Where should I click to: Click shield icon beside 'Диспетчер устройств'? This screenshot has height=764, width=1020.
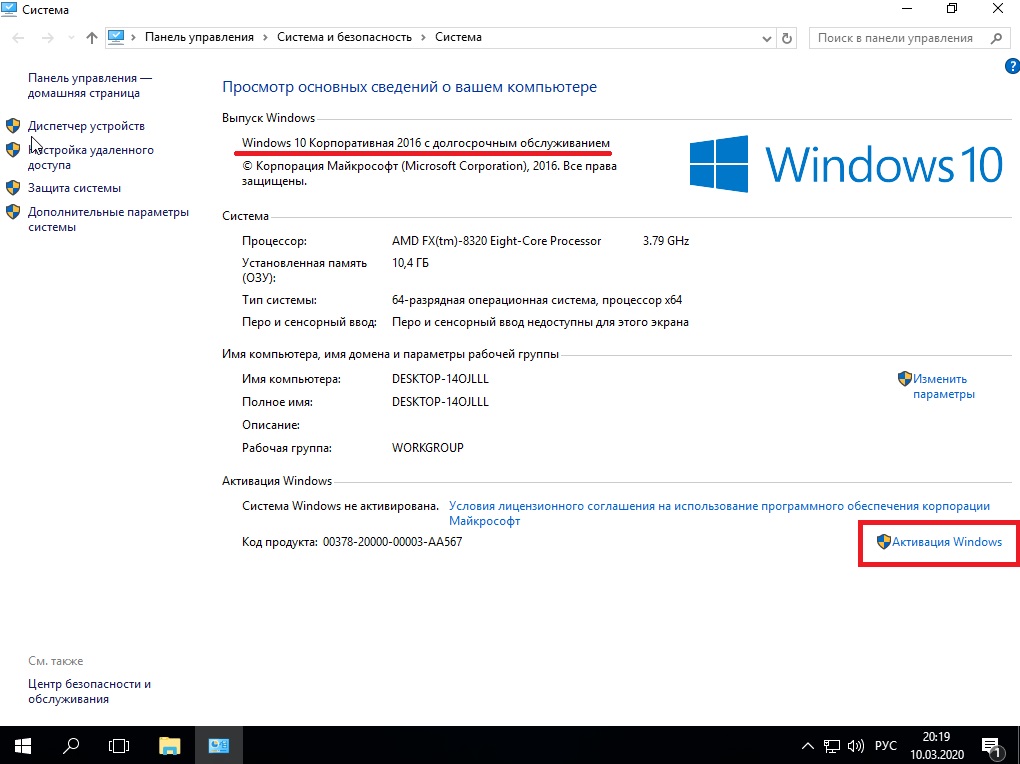pyautogui.click(x=13, y=126)
